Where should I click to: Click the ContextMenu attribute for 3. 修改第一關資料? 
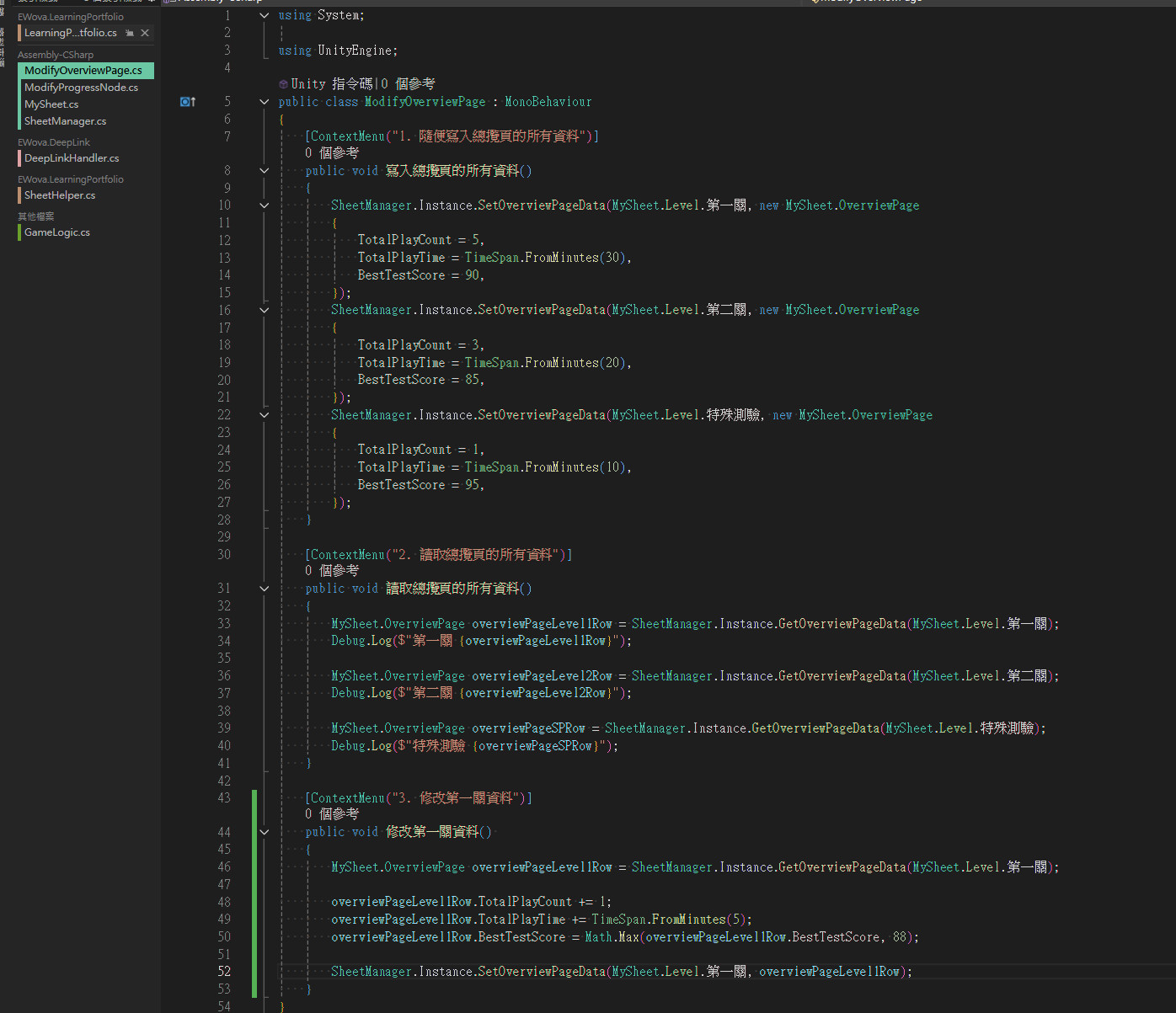coord(418,797)
